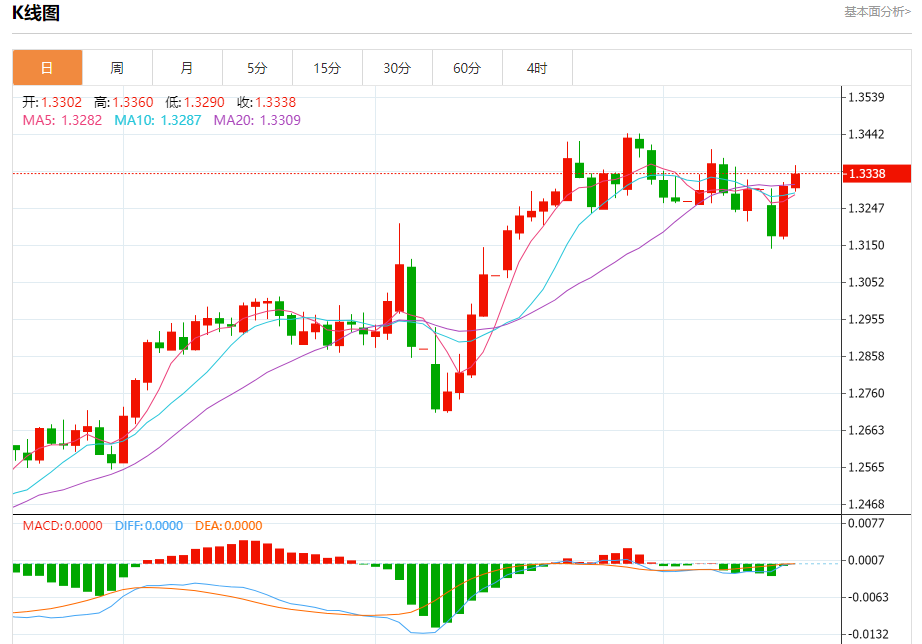
Task: Open the 4时 interval tab
Action: (x=537, y=68)
